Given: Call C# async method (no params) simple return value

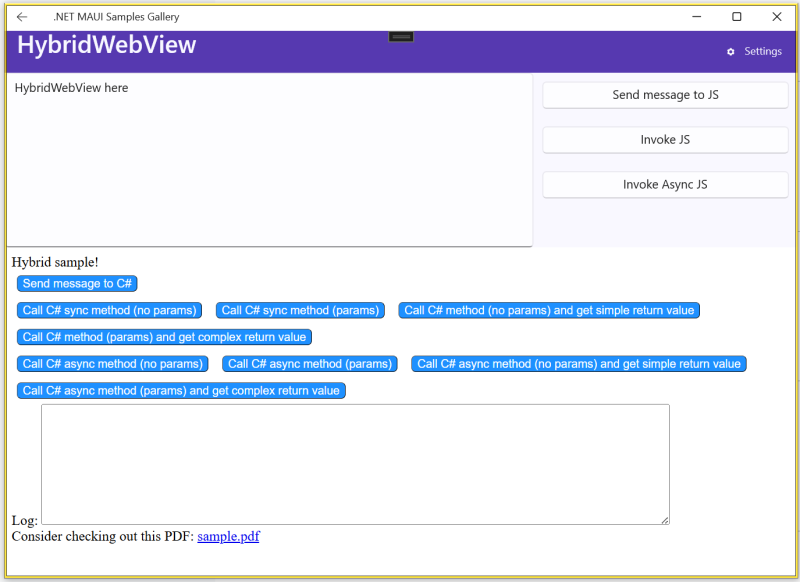Looking at the screenshot, I should click(579, 364).
